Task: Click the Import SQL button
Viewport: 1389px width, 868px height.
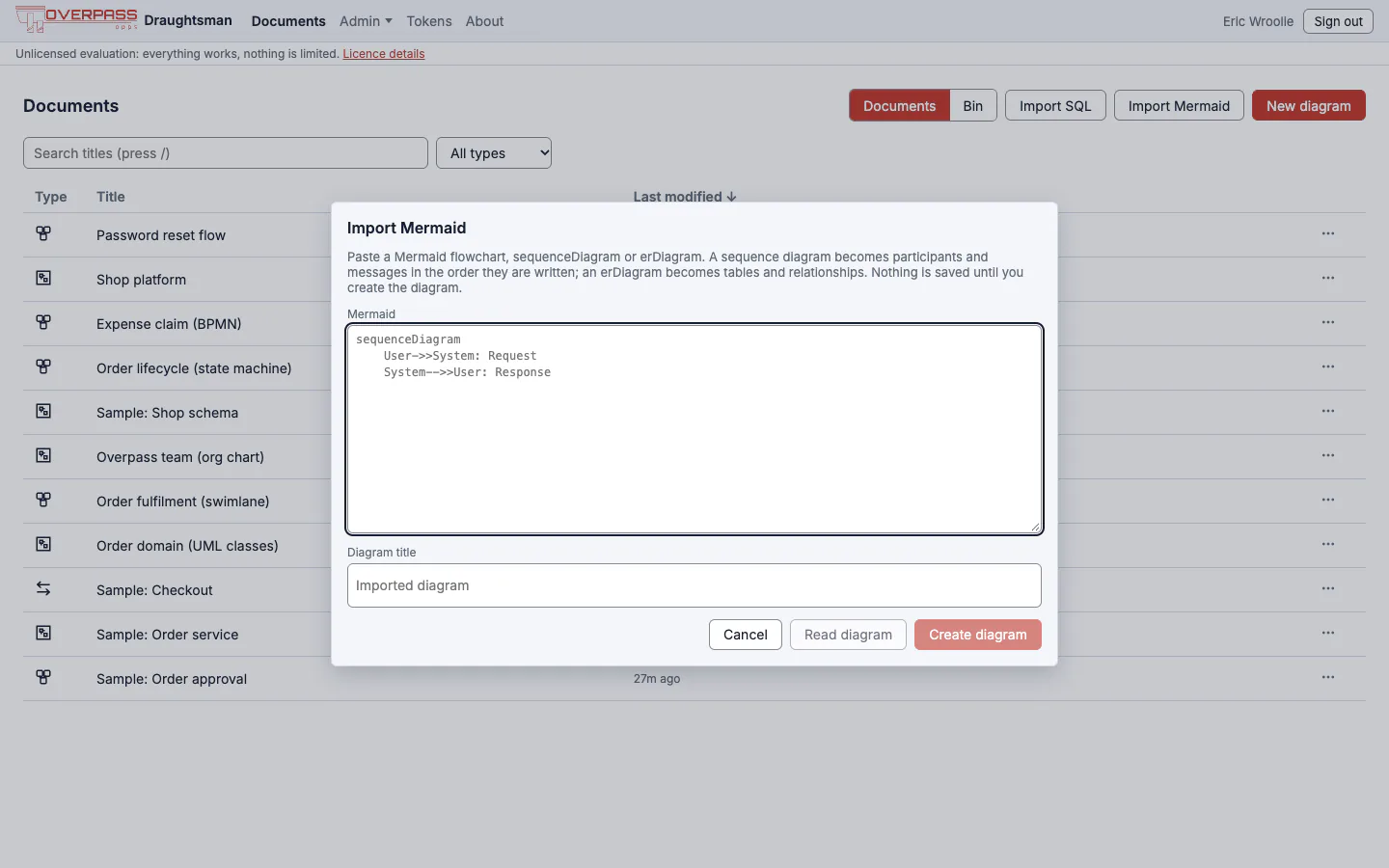Action: tap(1055, 106)
